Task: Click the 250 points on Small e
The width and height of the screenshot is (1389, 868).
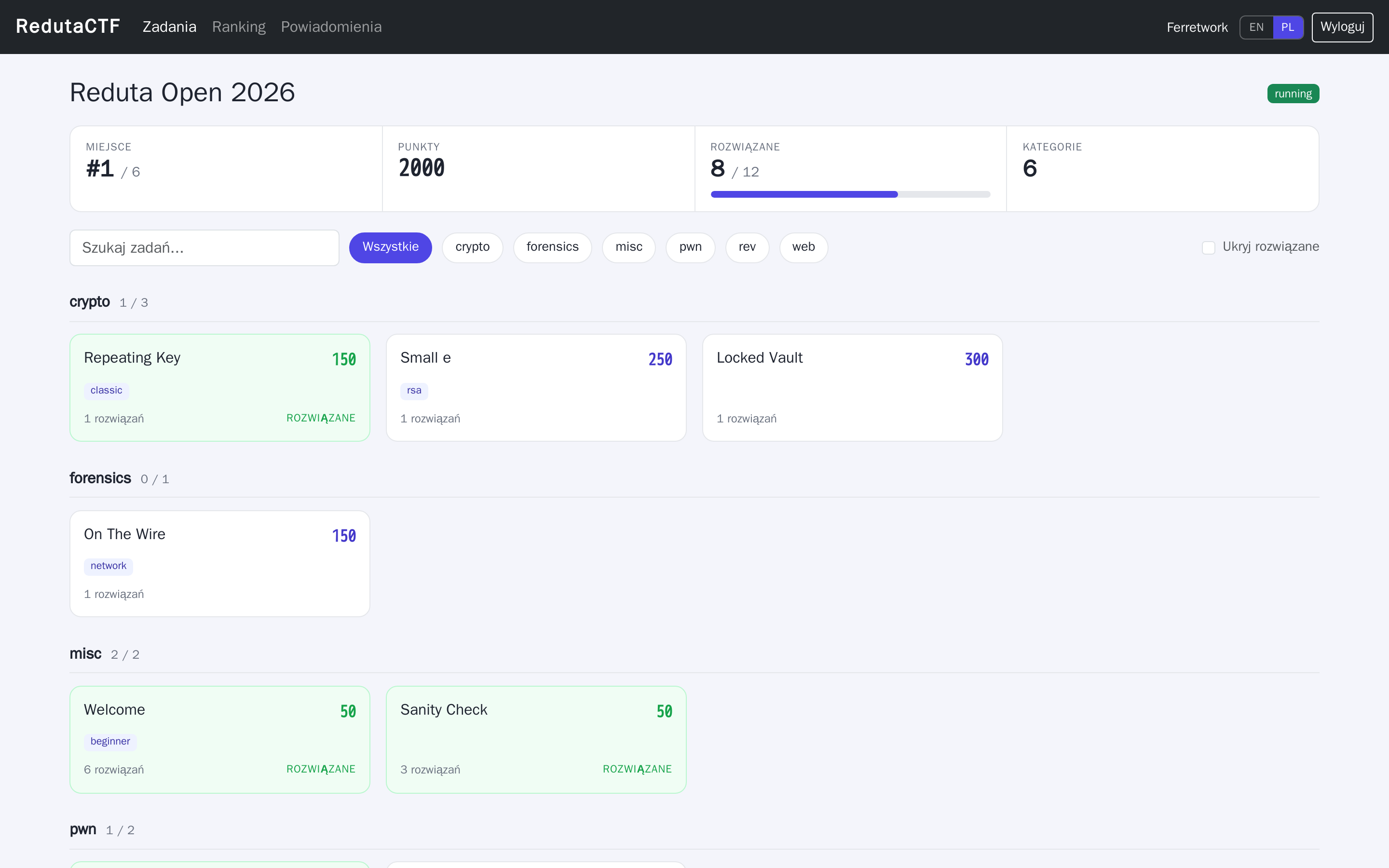Action: pos(660,359)
